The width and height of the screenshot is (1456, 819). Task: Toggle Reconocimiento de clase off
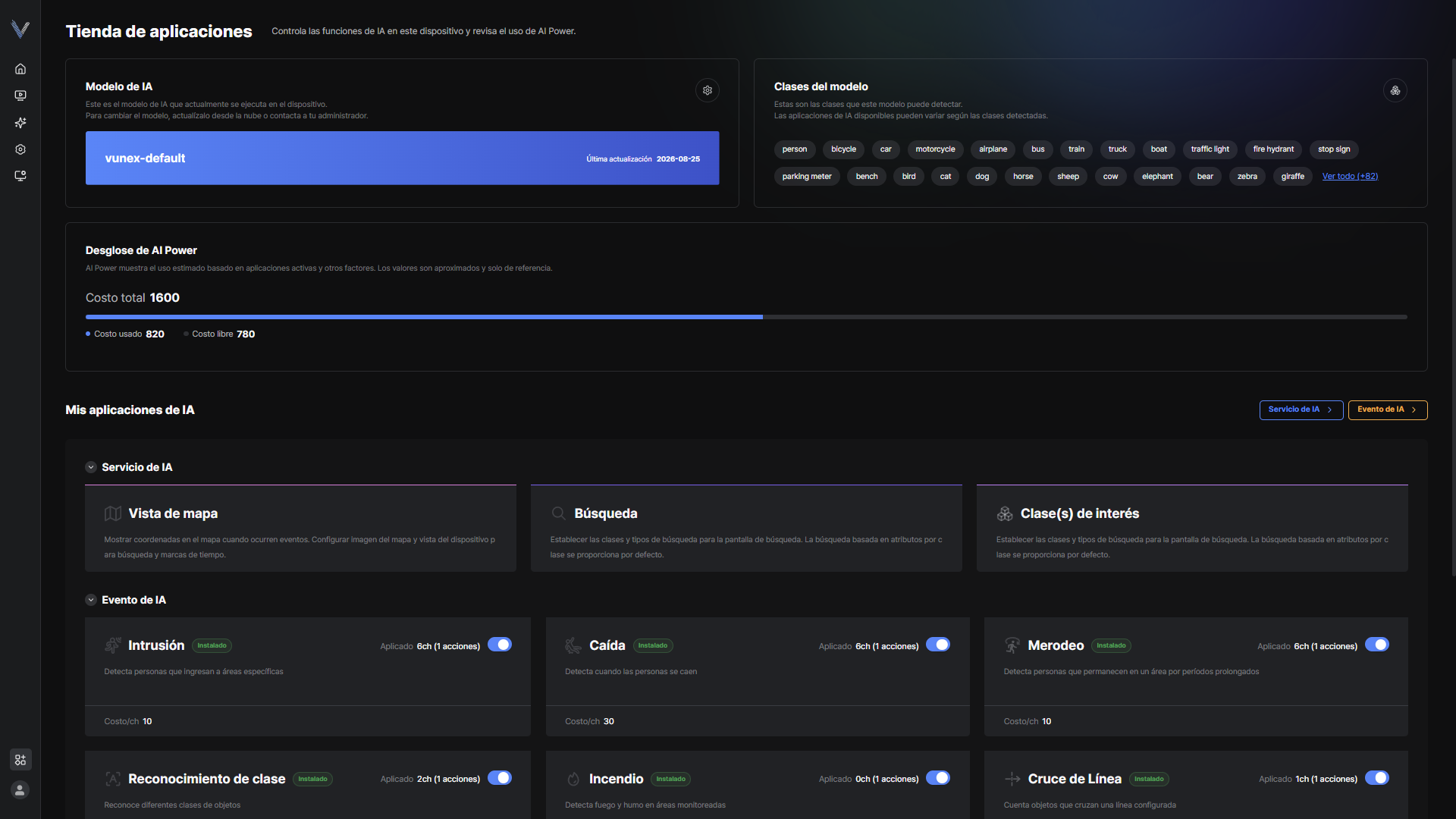(x=500, y=778)
